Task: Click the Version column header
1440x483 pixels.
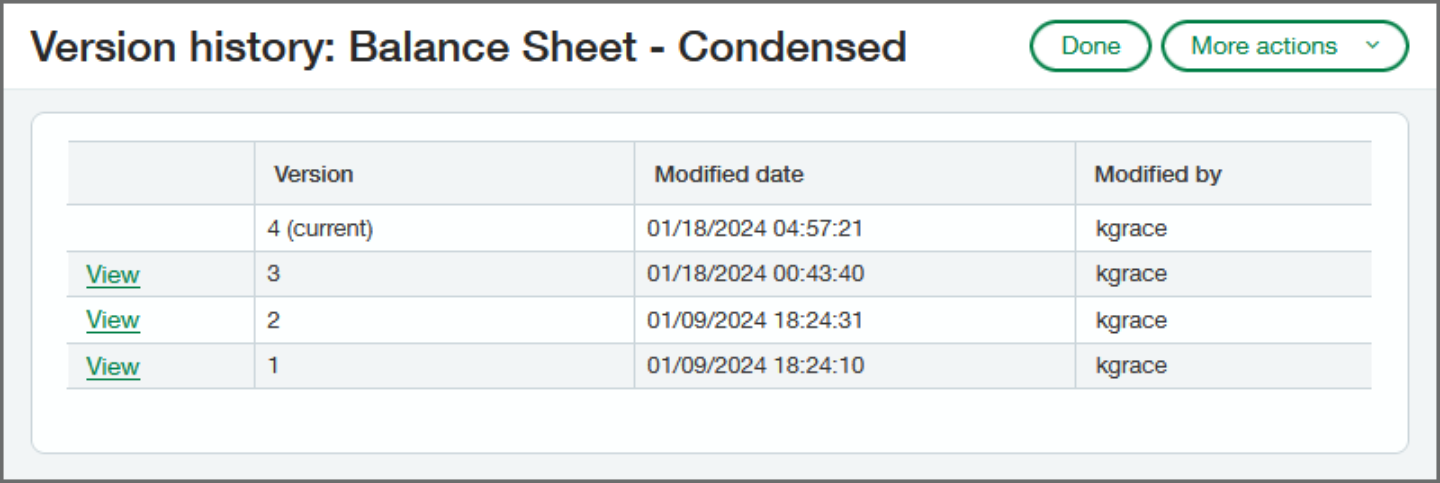Action: 314,174
